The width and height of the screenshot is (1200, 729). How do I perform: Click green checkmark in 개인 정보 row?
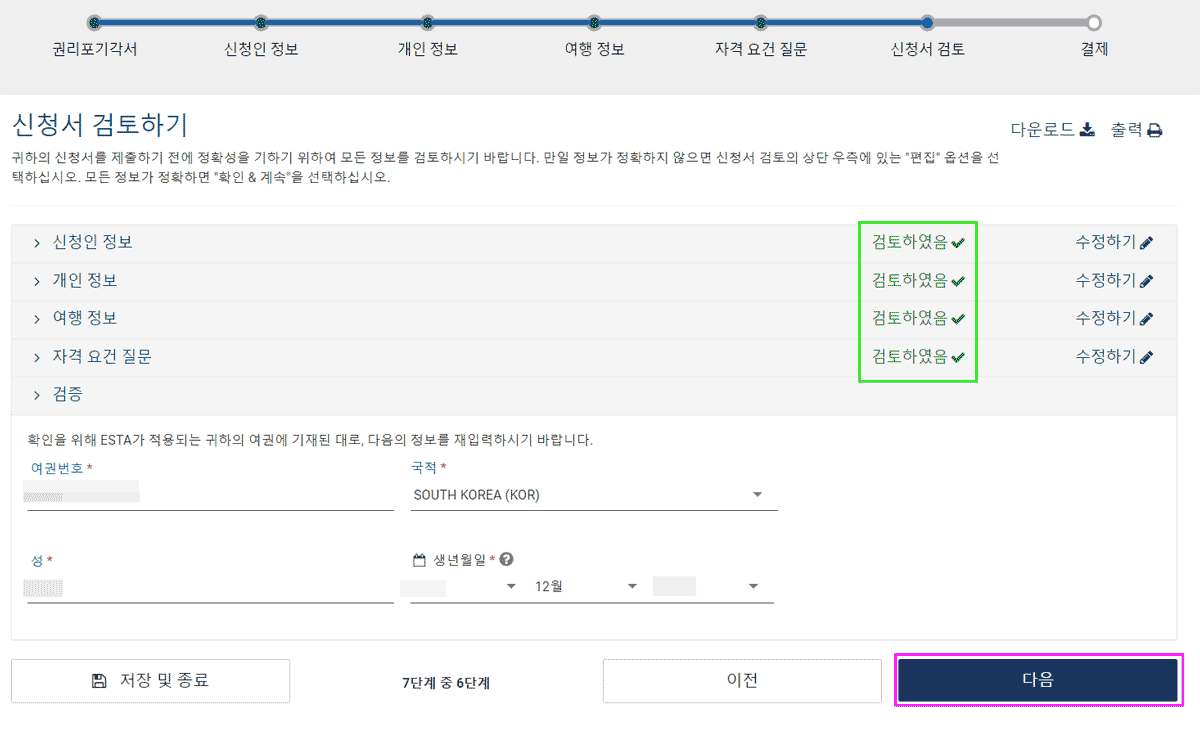point(958,281)
